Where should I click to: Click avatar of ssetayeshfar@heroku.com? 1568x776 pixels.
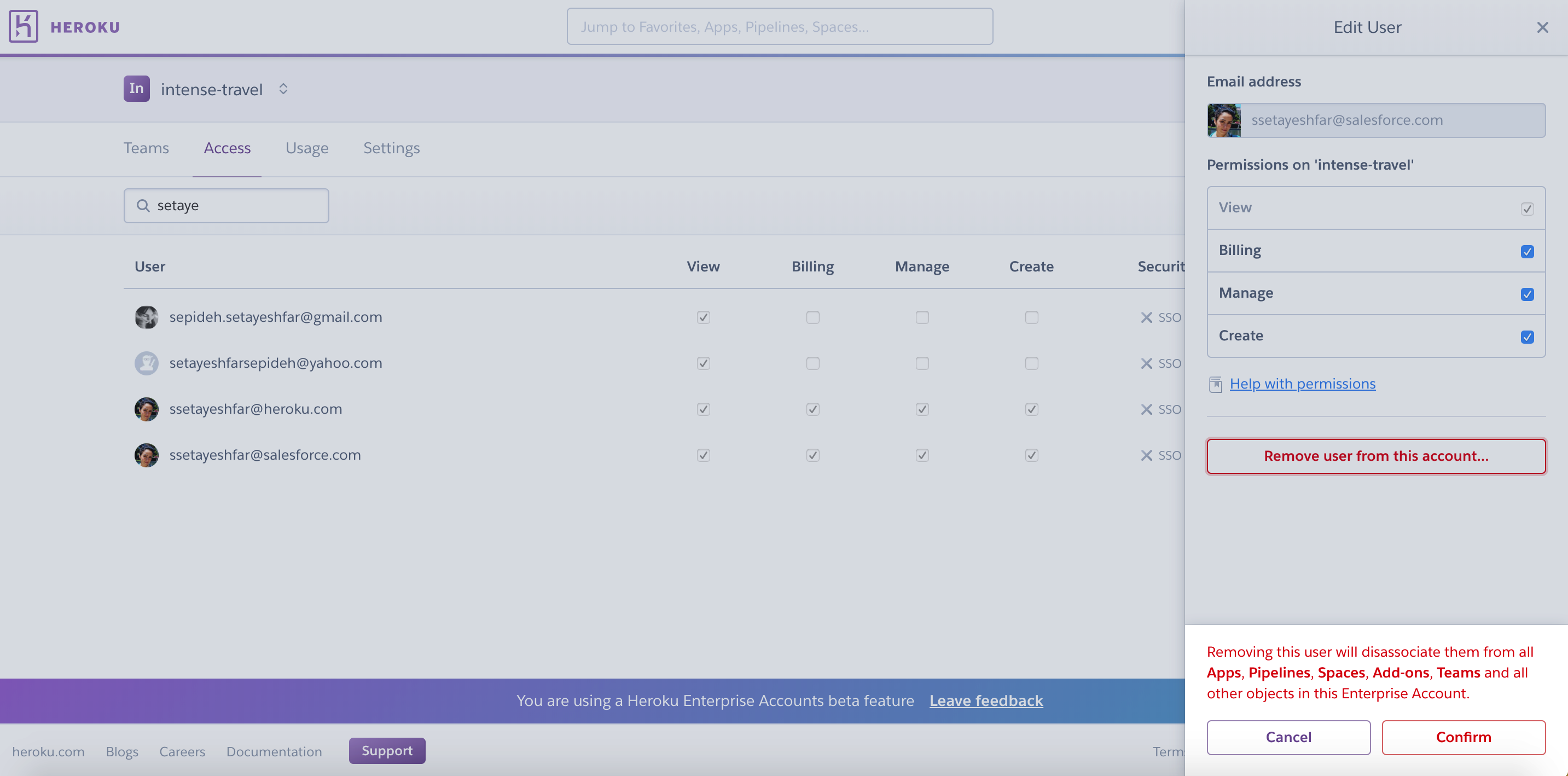pos(146,409)
